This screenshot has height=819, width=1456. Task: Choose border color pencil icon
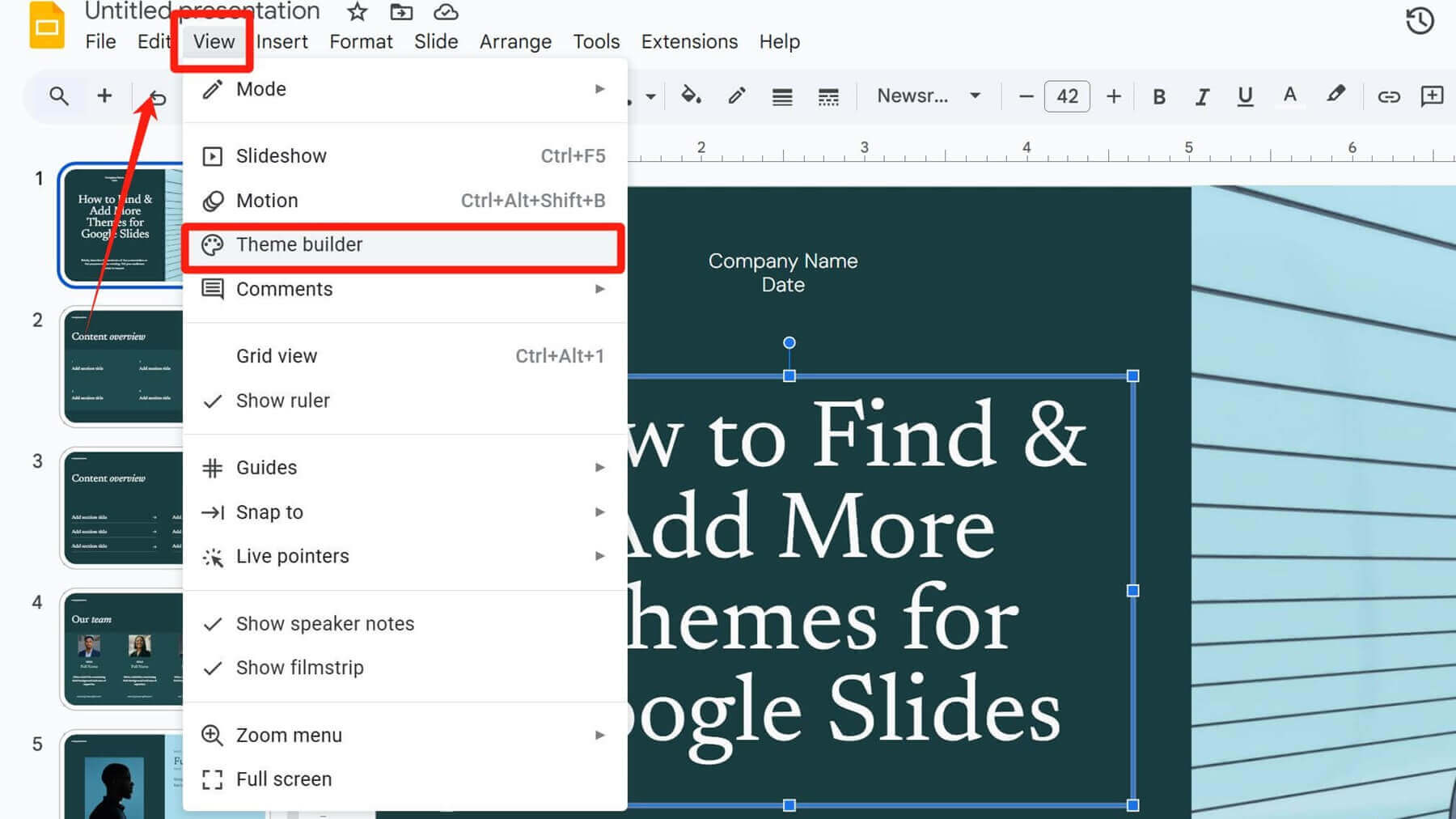pyautogui.click(x=736, y=96)
